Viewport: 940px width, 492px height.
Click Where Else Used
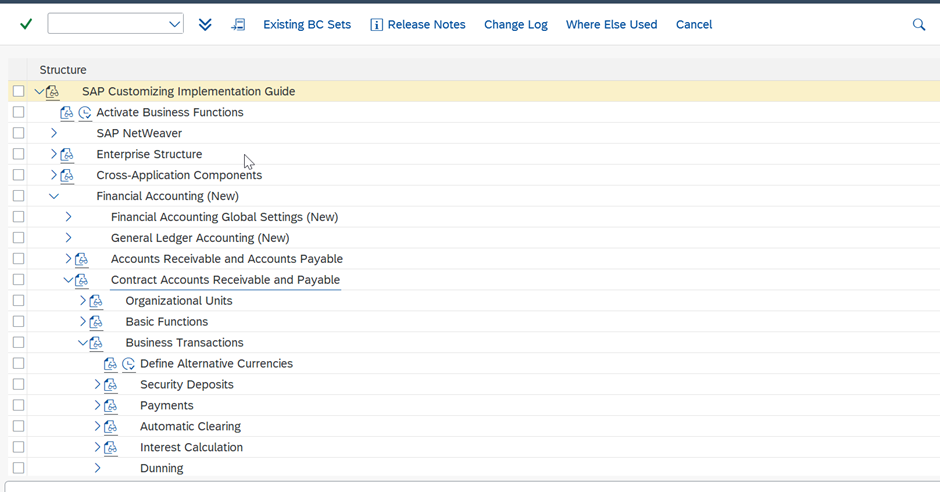pyautogui.click(x=611, y=25)
